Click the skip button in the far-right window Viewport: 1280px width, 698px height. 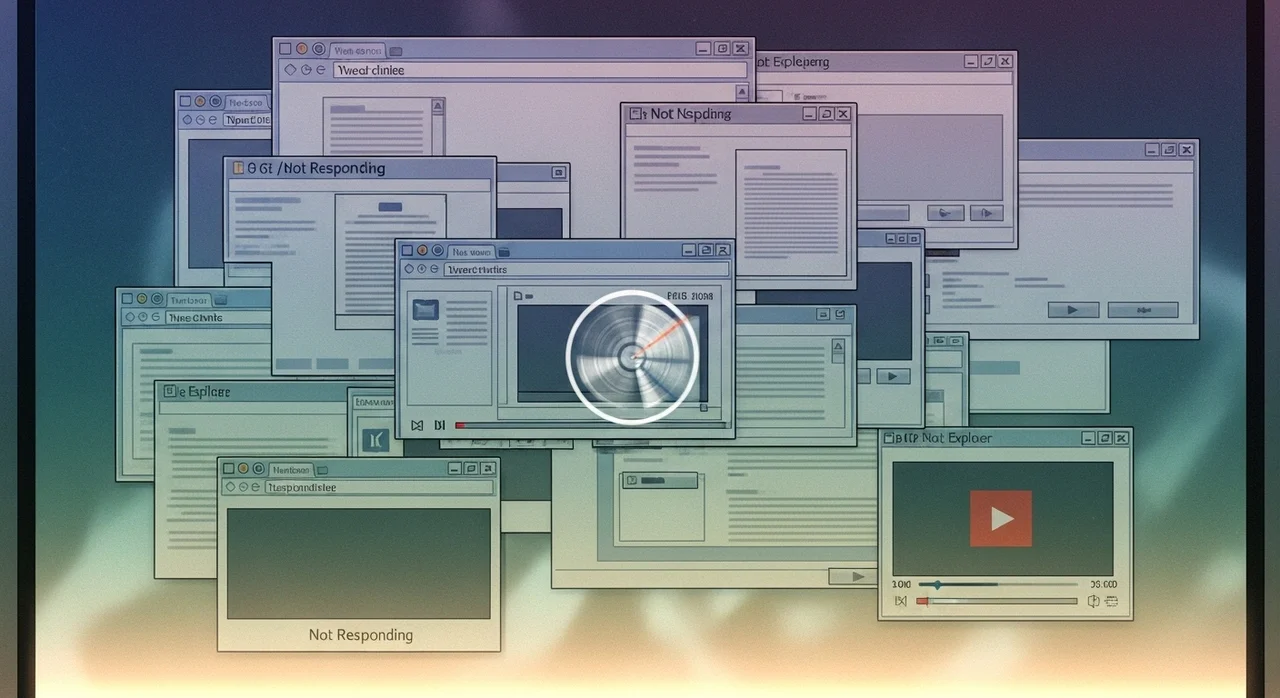point(1143,310)
